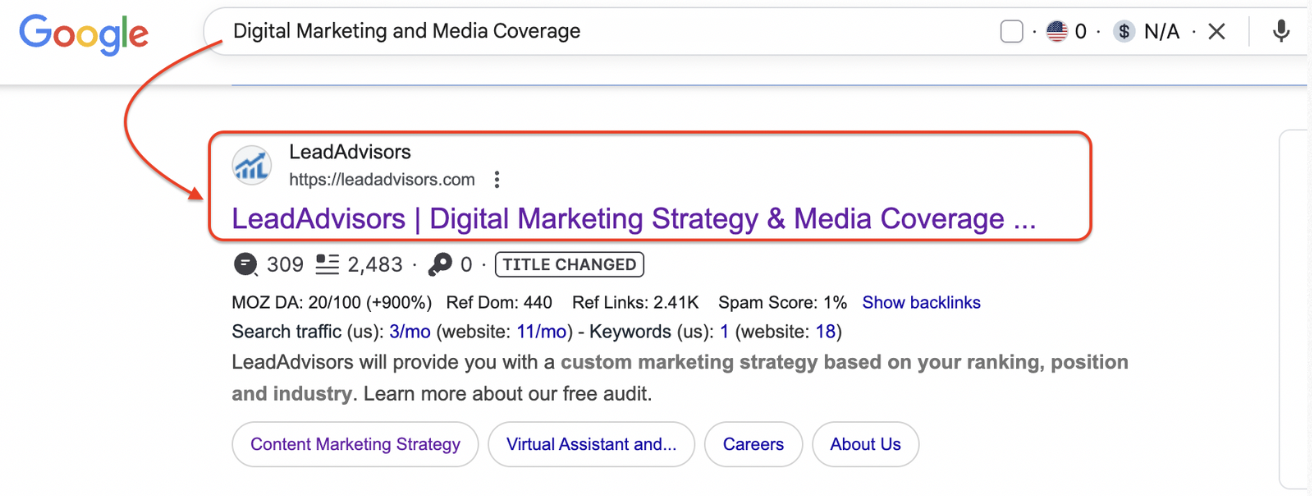The width and height of the screenshot is (1312, 496).
Task: Click the N/A value in search bar
Action: click(1162, 32)
